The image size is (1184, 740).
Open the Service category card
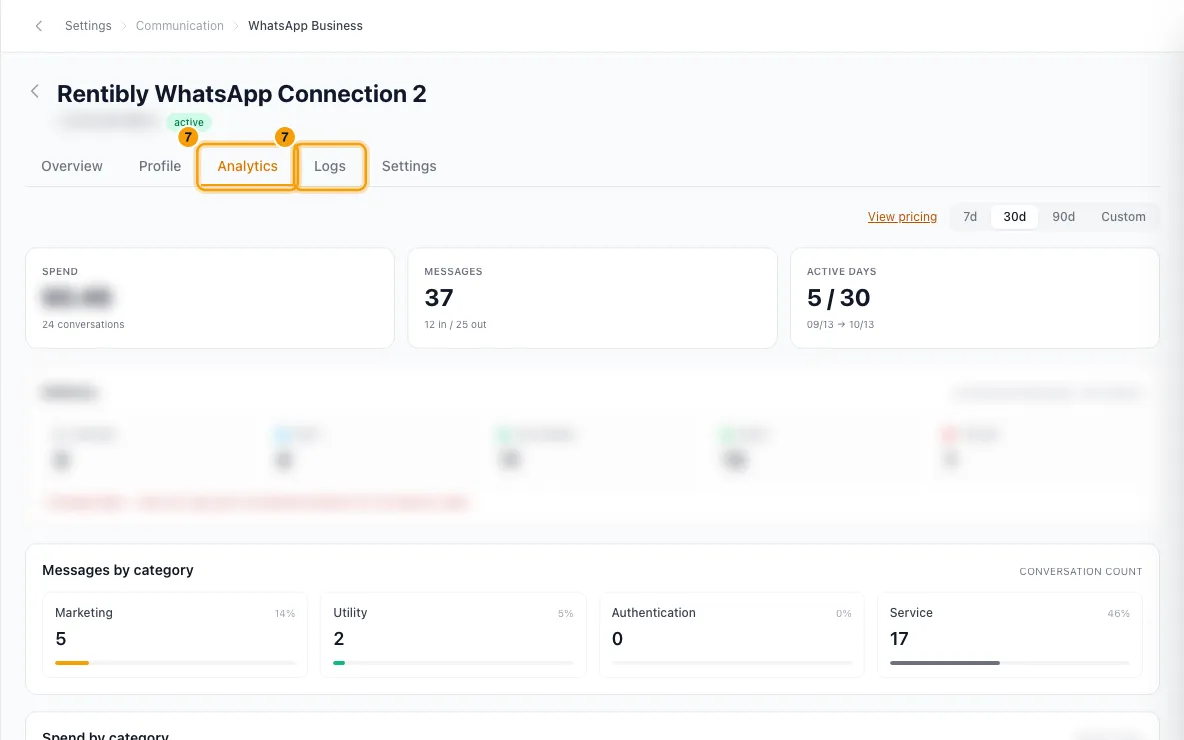point(1010,635)
